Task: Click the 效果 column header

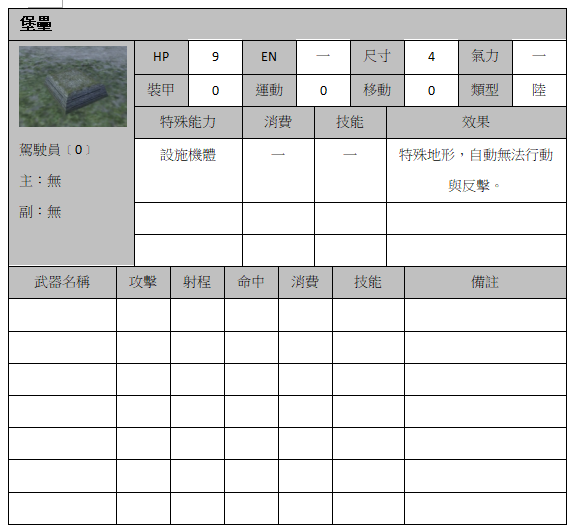Action: pyautogui.click(x=476, y=122)
